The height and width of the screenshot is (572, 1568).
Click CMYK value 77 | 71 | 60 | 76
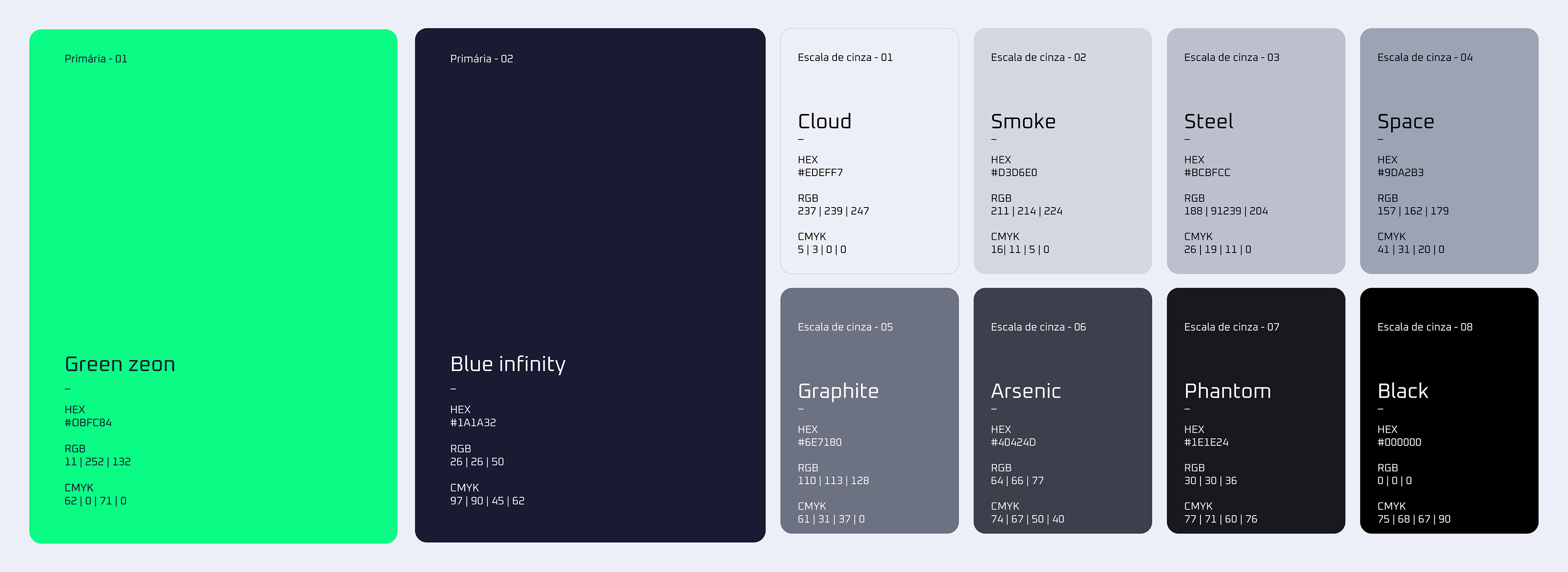coord(1221,519)
